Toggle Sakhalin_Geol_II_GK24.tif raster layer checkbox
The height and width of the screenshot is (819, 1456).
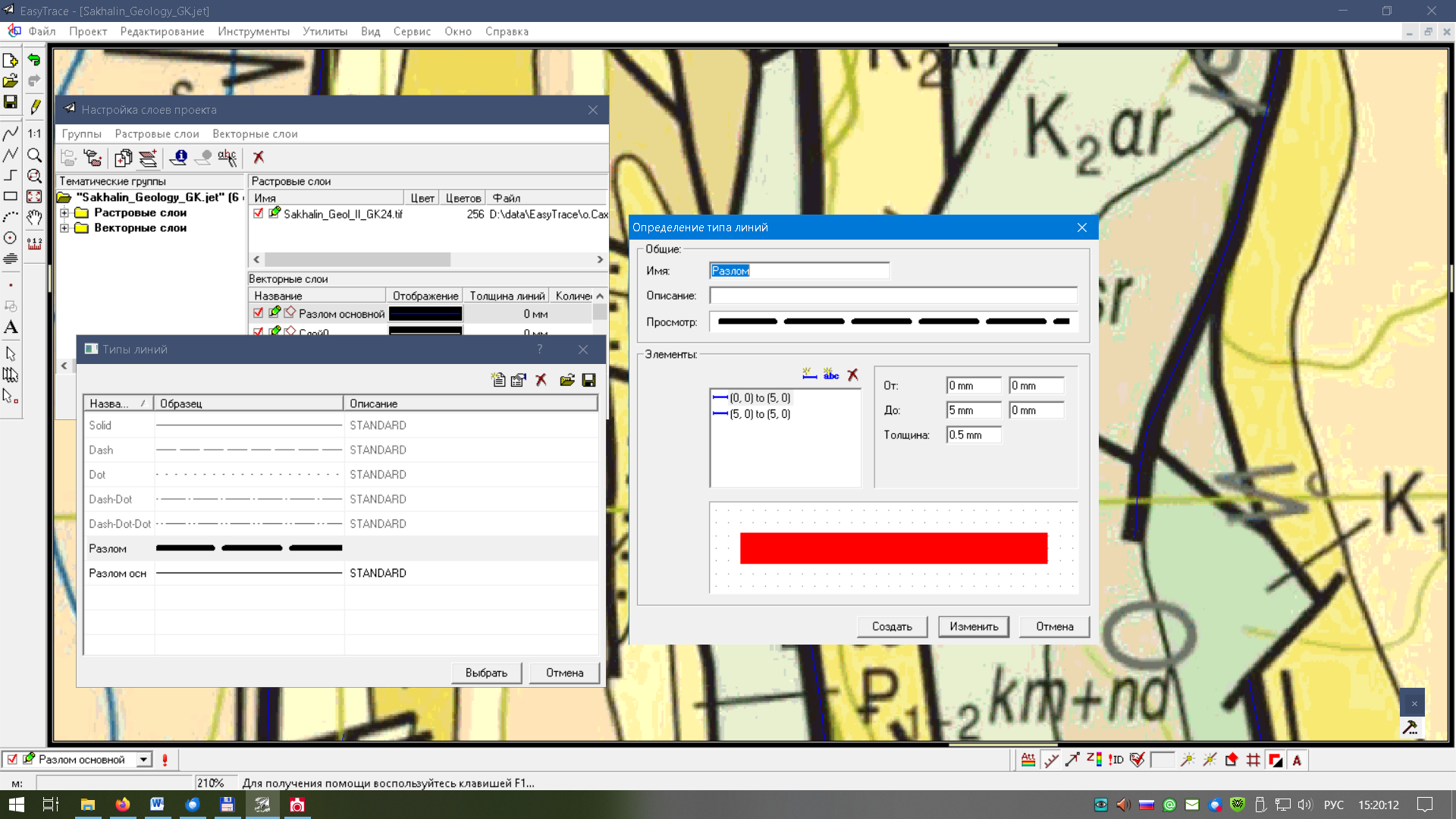point(259,214)
